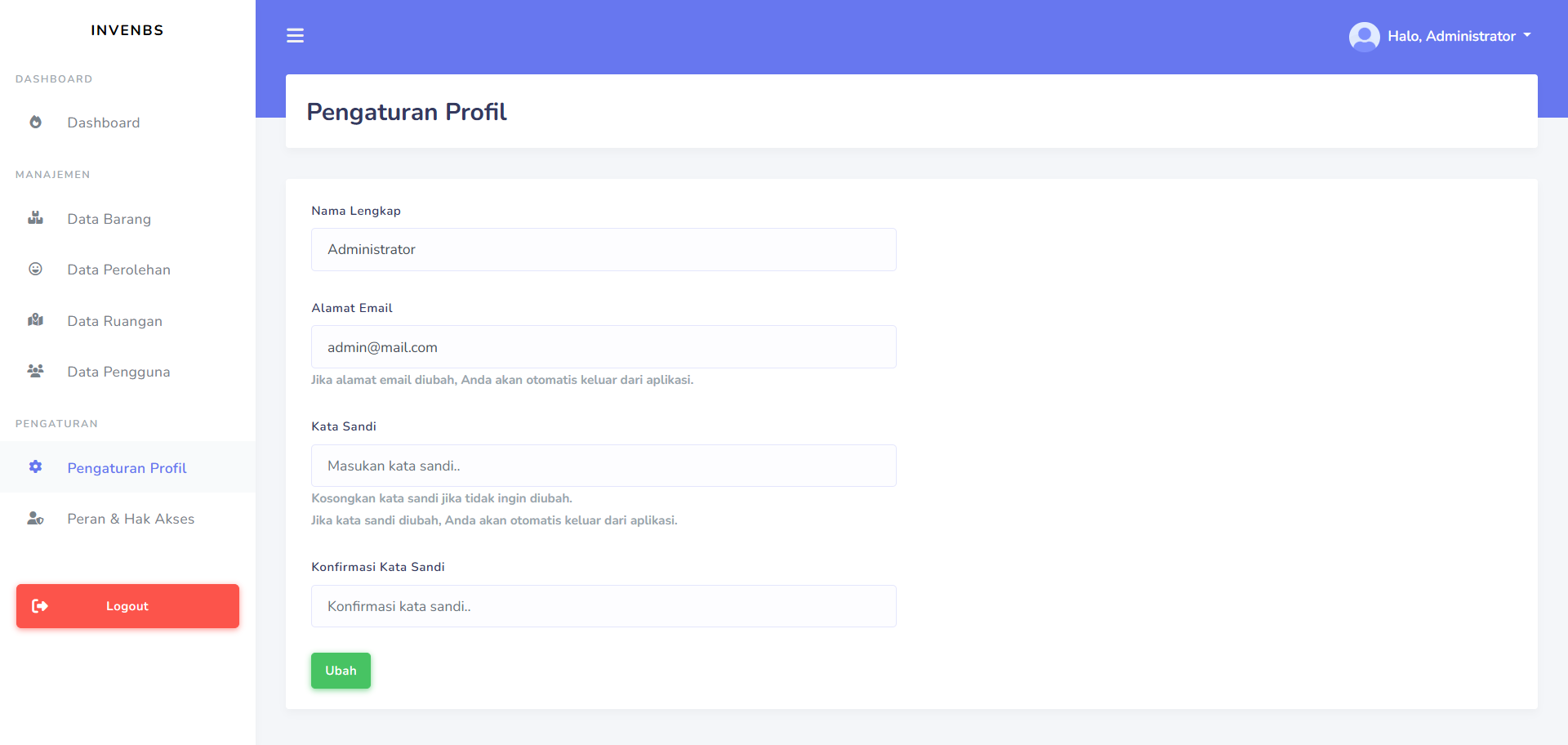Open the Halo, Administrator user menu
The image size is (1568, 745).
[x=1440, y=37]
